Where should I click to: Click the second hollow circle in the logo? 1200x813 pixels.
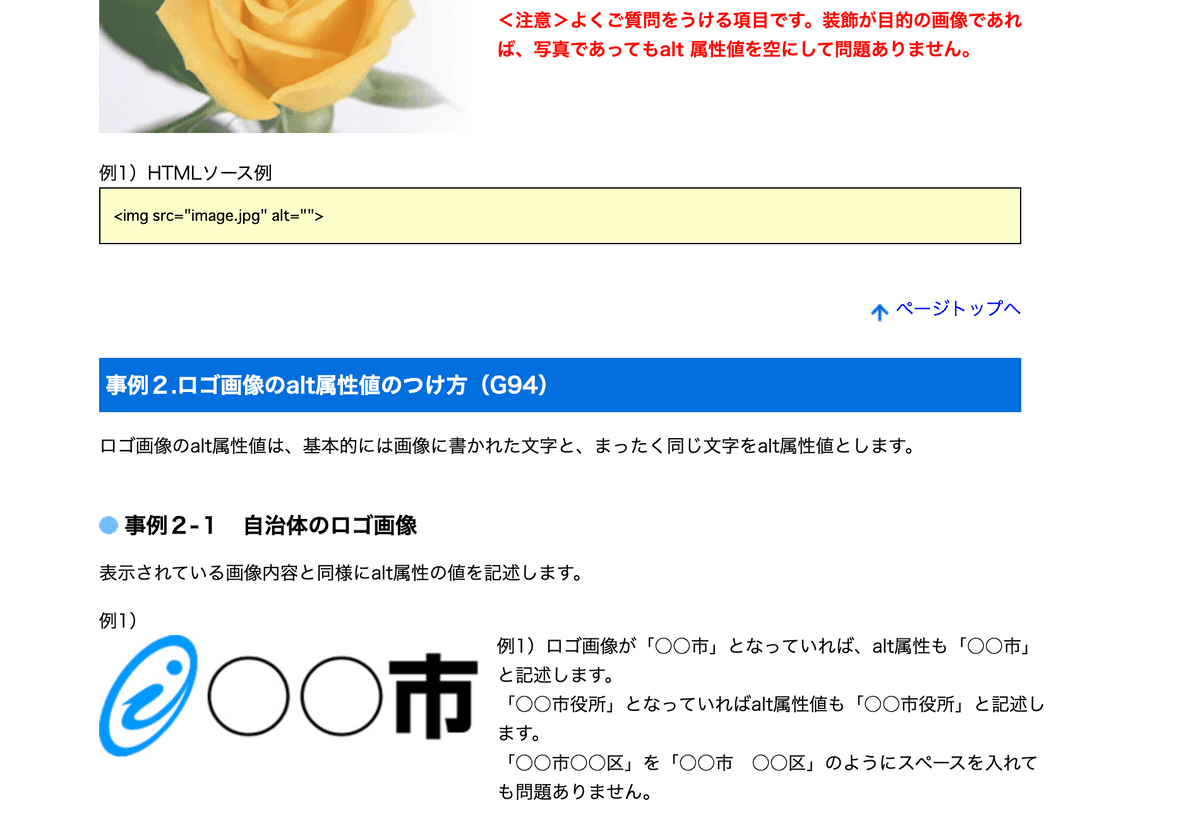tap(340, 697)
